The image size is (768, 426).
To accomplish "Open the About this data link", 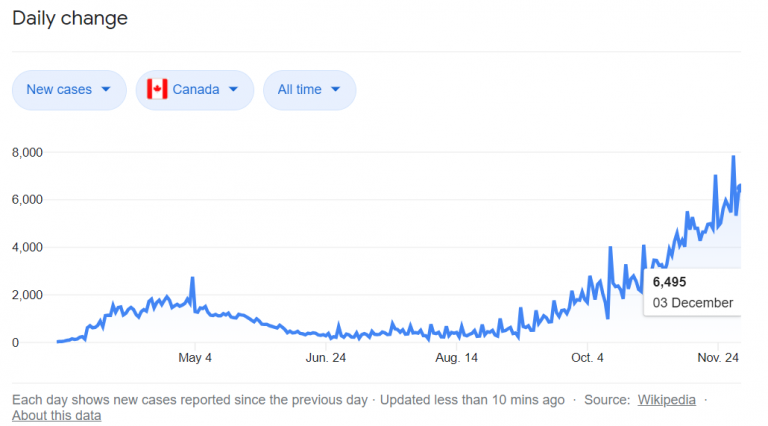I will 56,415.
